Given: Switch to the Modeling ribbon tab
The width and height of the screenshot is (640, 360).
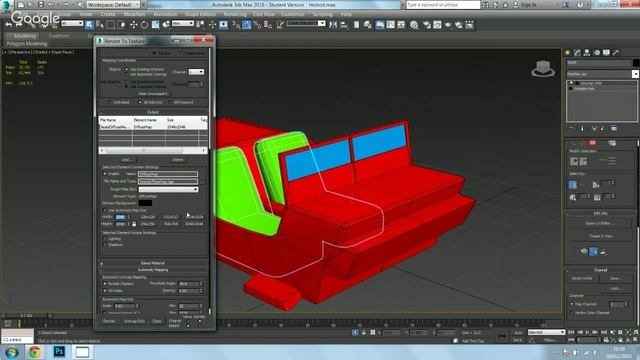Looking at the screenshot, I should pos(24,36).
